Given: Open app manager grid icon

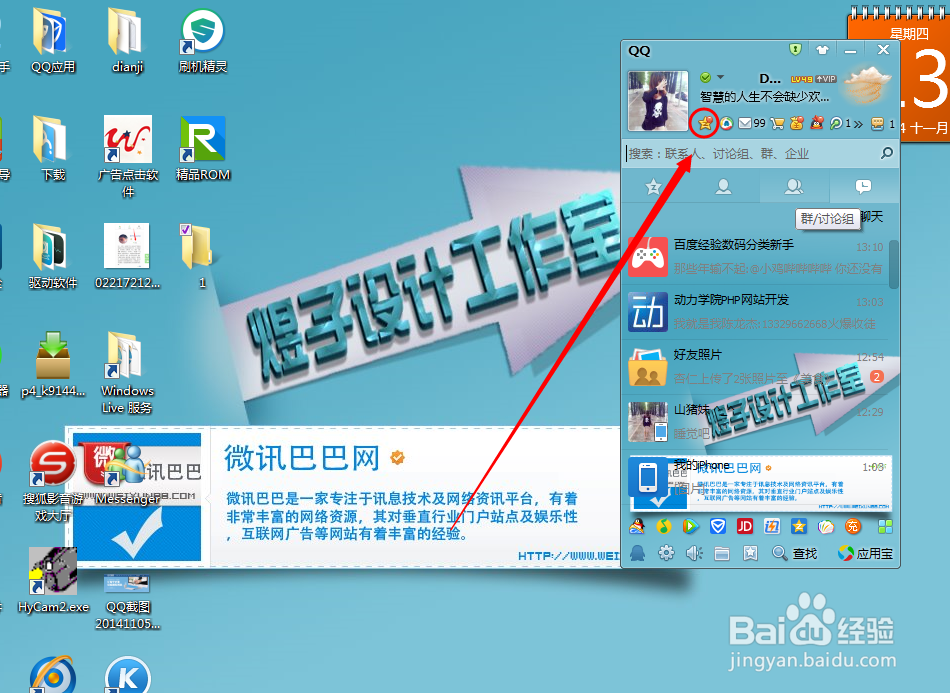Looking at the screenshot, I should point(885,526).
